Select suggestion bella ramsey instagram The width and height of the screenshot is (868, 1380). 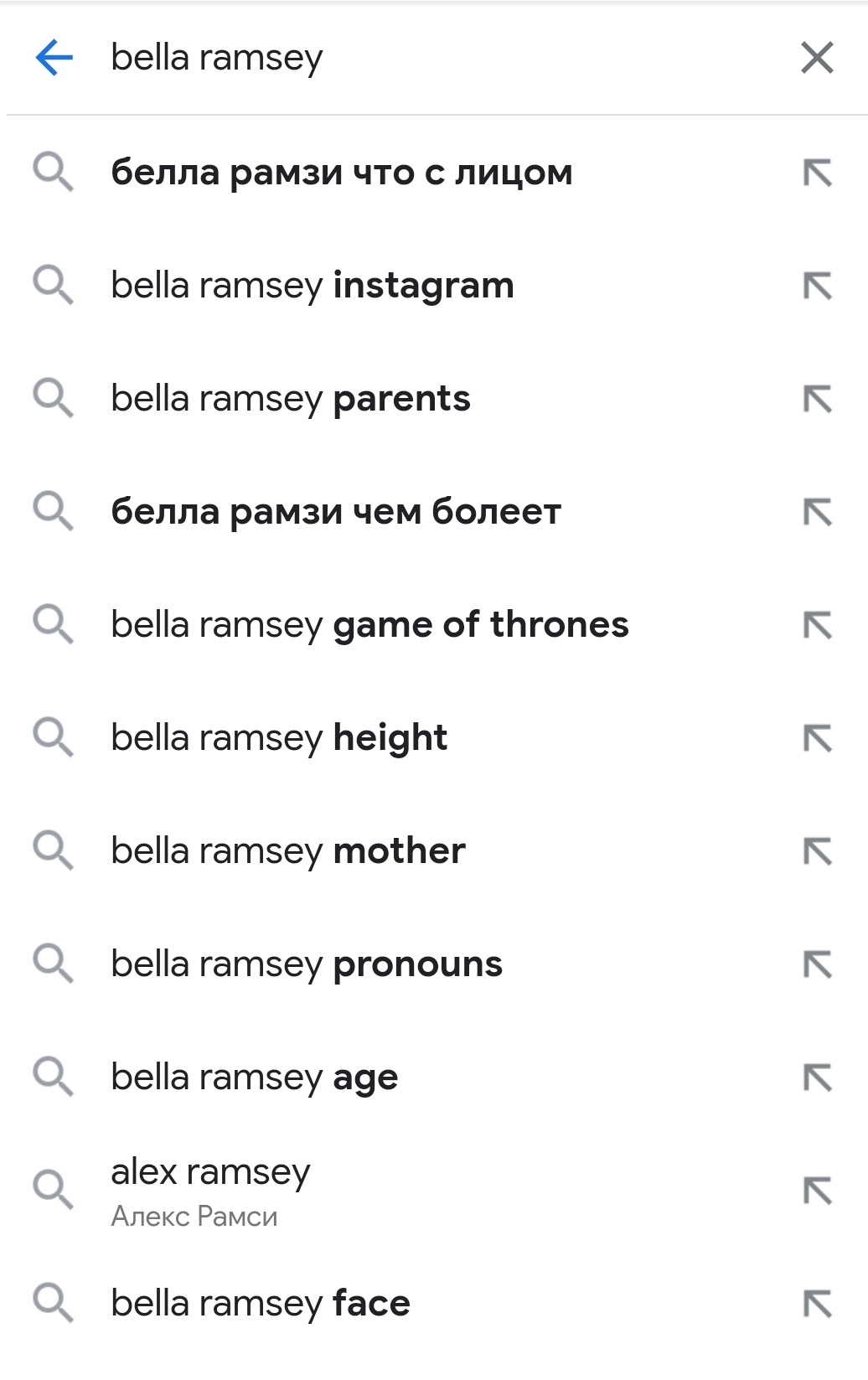[434, 286]
